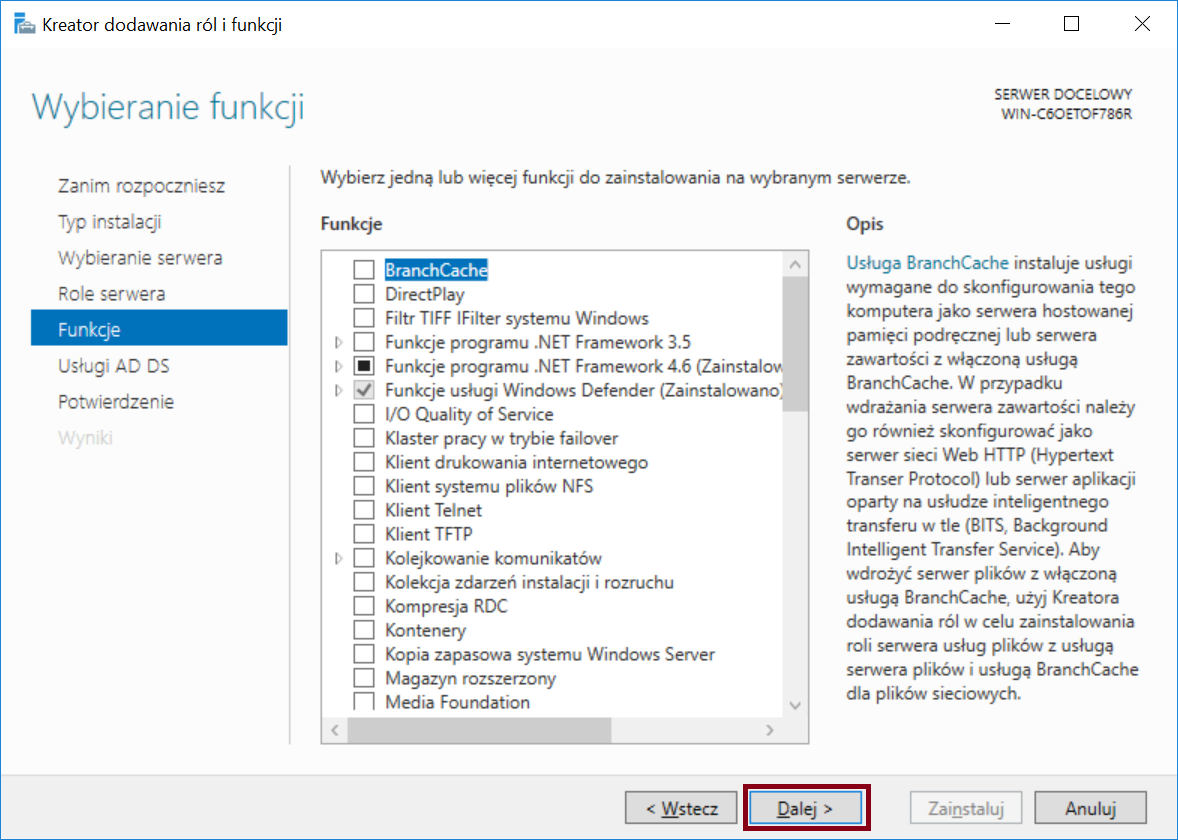The image size is (1178, 840).
Task: Tick the Kontenery feature checkbox
Action: tap(364, 630)
